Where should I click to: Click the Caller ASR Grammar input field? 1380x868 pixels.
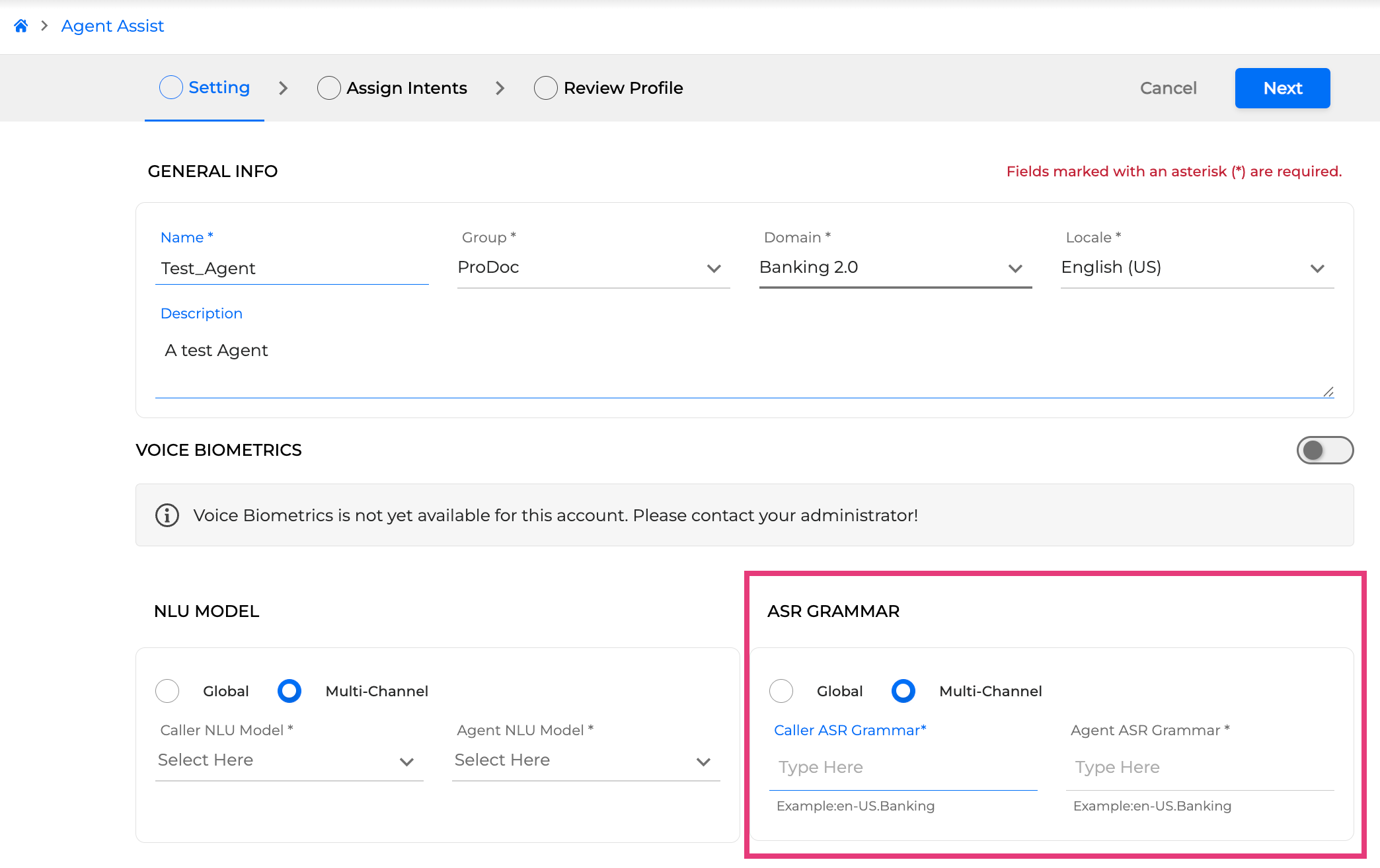903,768
